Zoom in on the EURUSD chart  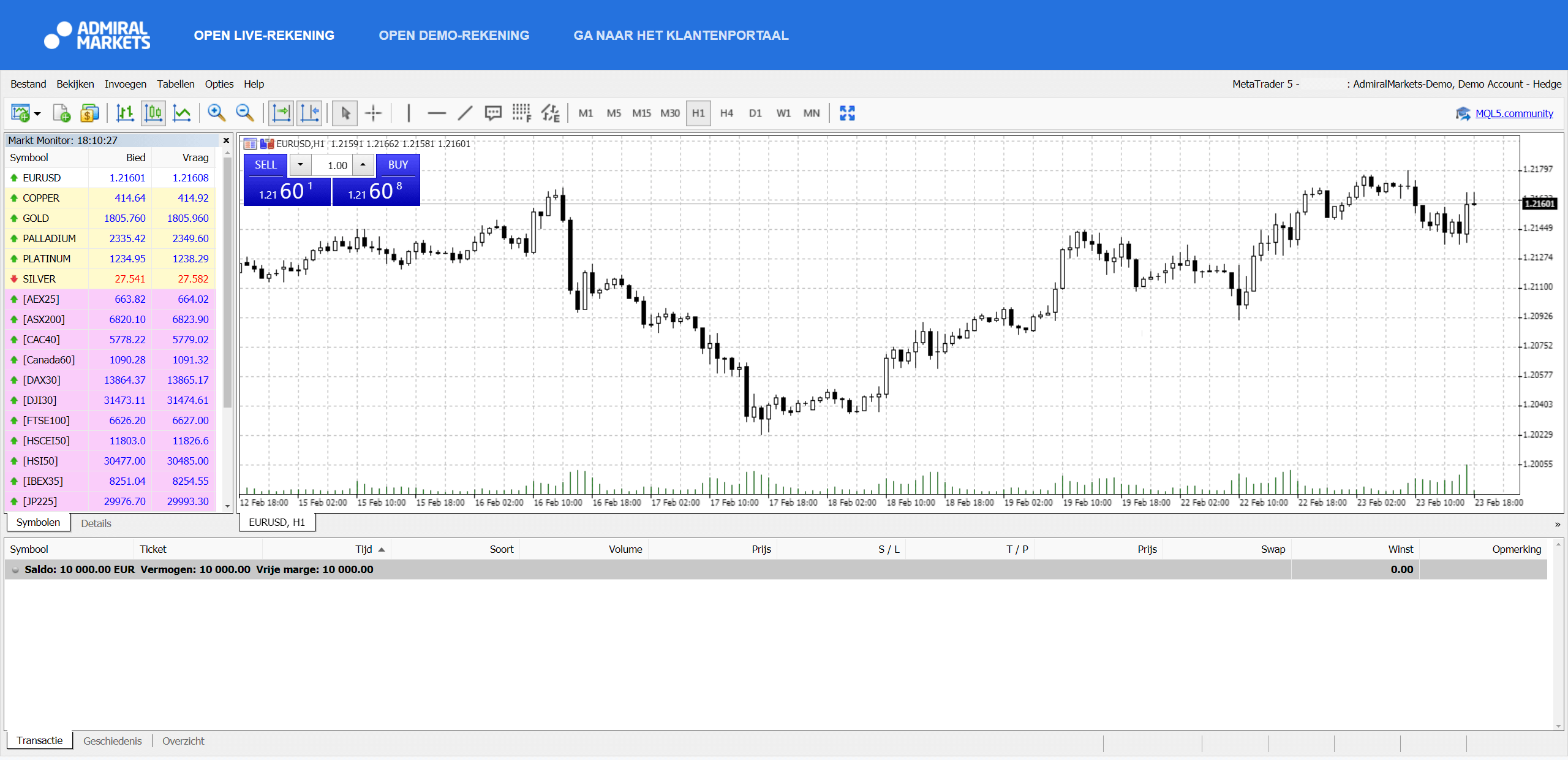216,113
